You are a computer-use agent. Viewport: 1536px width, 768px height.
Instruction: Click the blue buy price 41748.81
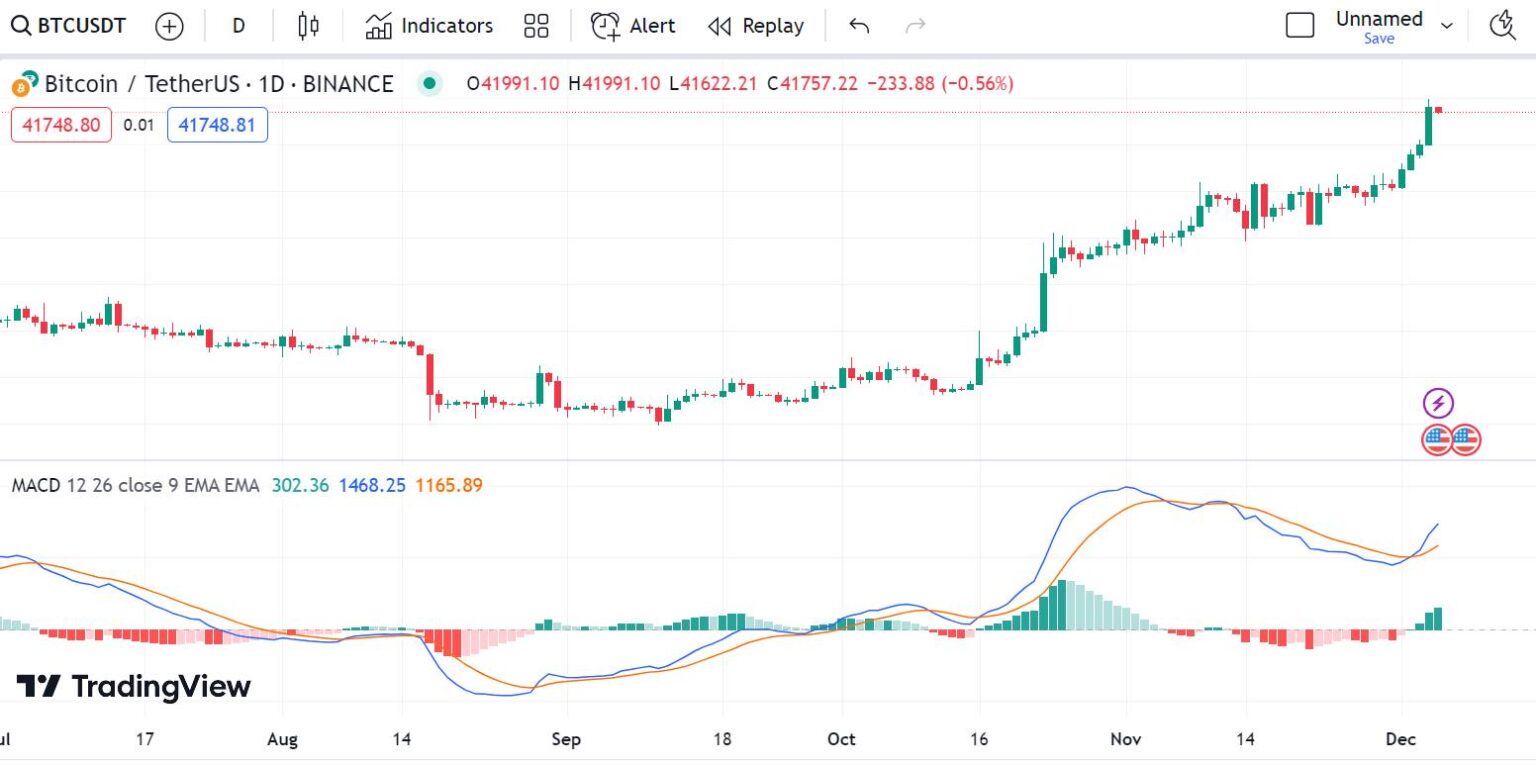tap(217, 125)
